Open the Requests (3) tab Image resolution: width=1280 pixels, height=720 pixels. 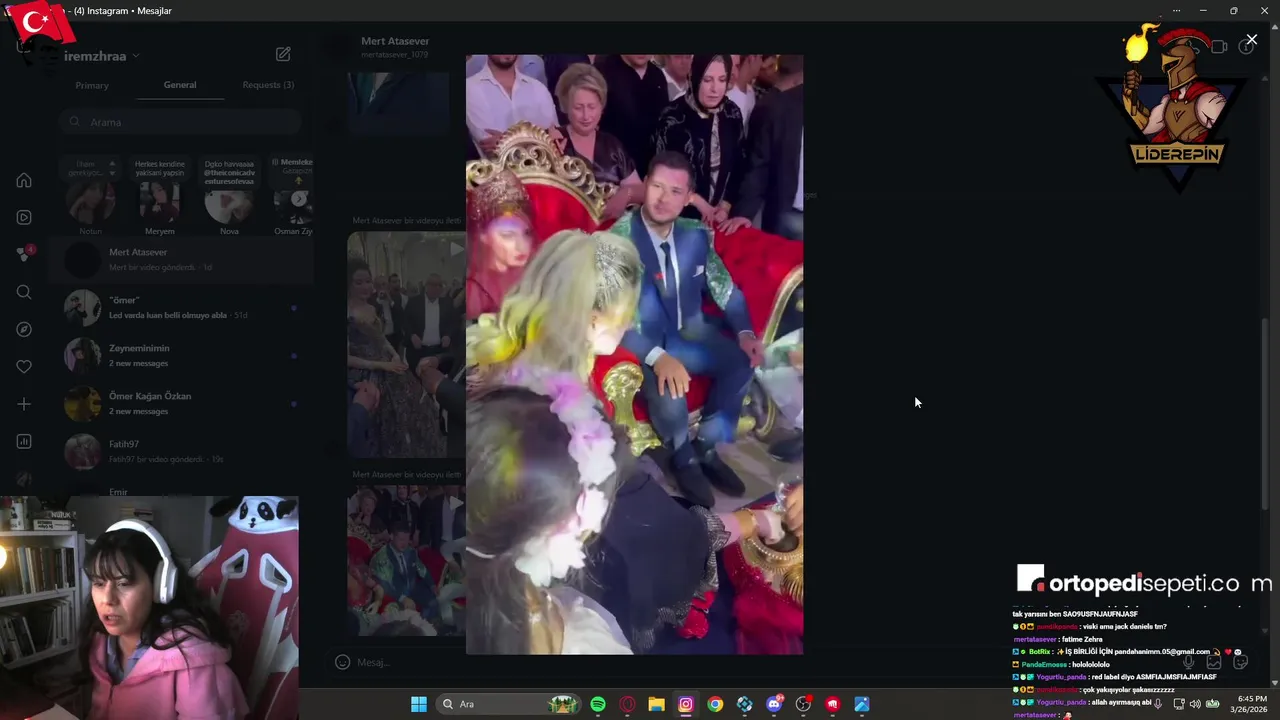pos(268,85)
